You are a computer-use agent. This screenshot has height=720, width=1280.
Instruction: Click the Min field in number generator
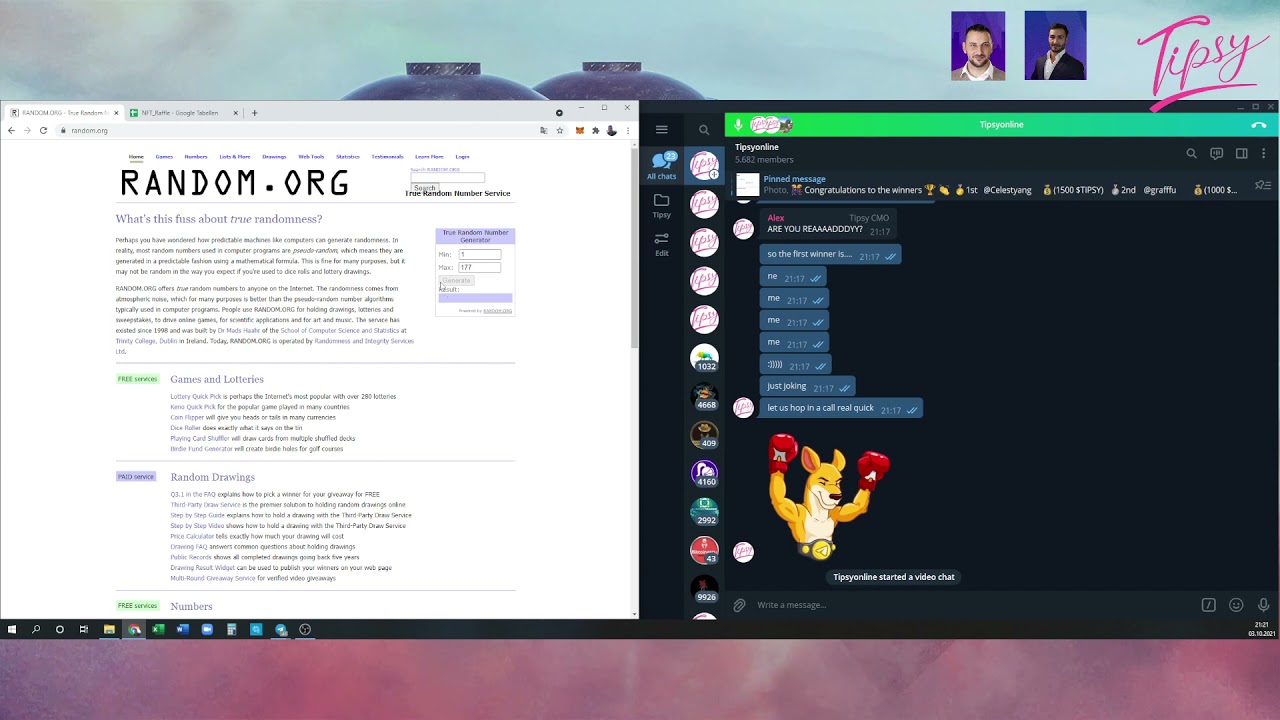480,255
